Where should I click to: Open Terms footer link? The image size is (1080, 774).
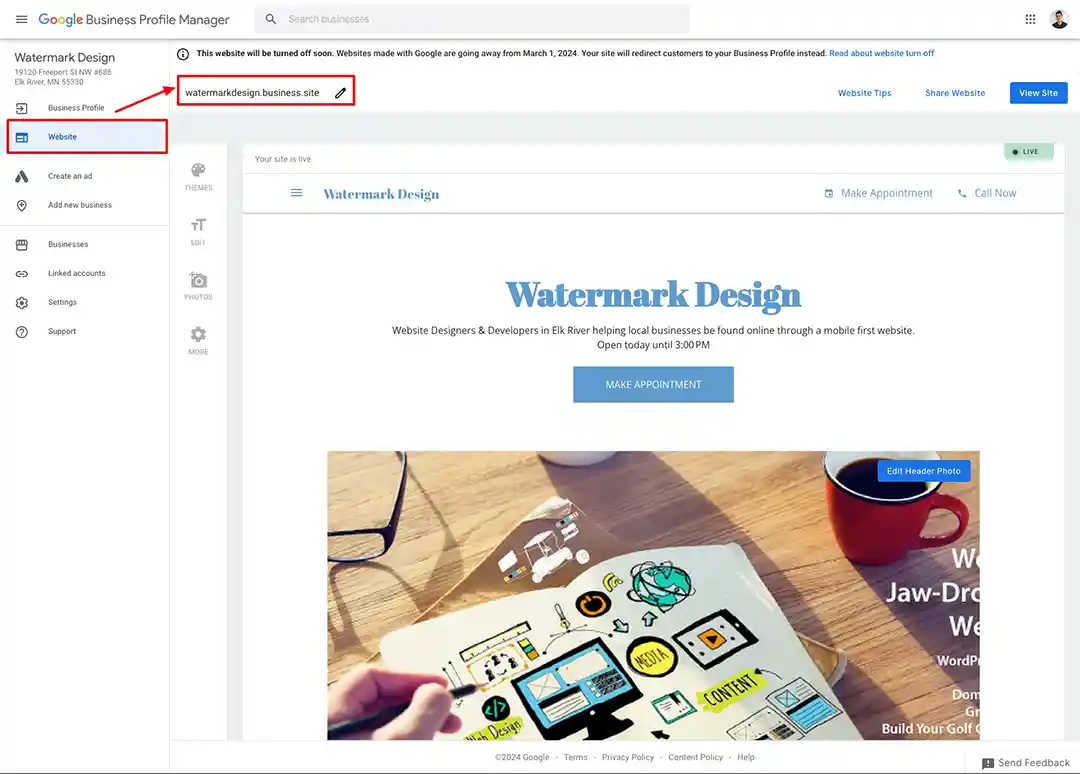pos(575,757)
